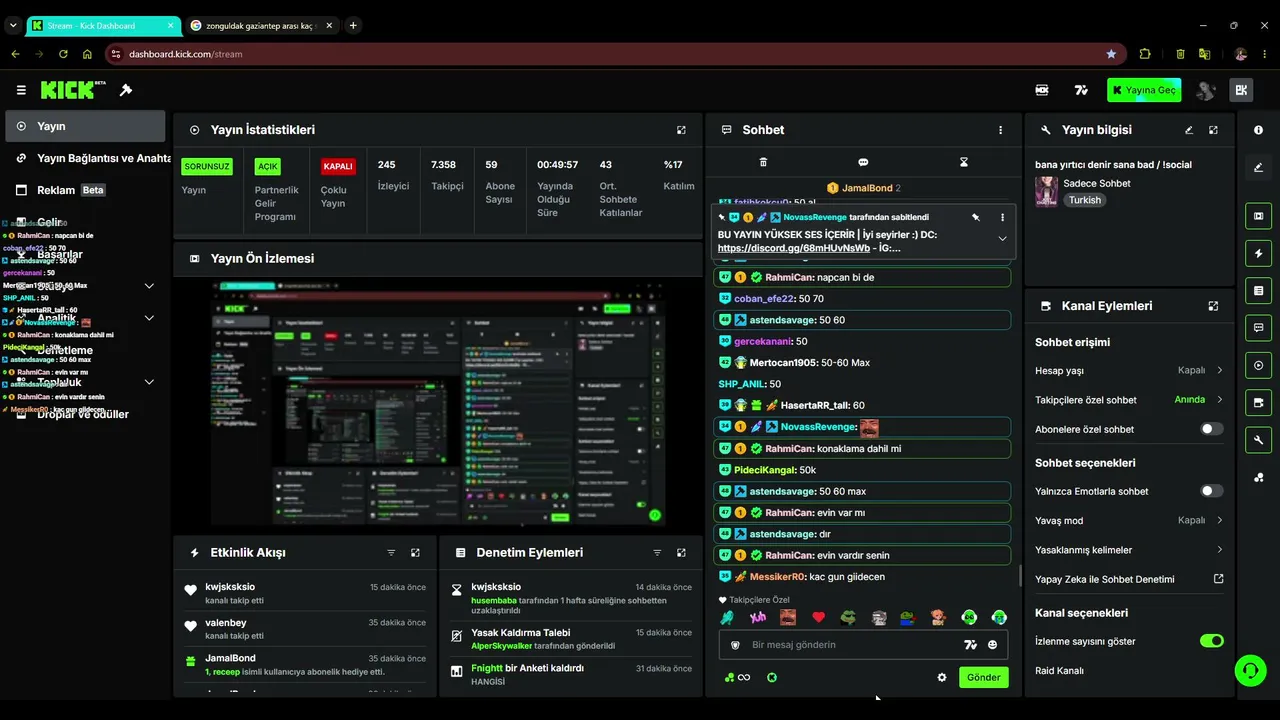Screen dimensions: 1280x720
Task: Open pinned message three-dot options
Action: 1002,217
